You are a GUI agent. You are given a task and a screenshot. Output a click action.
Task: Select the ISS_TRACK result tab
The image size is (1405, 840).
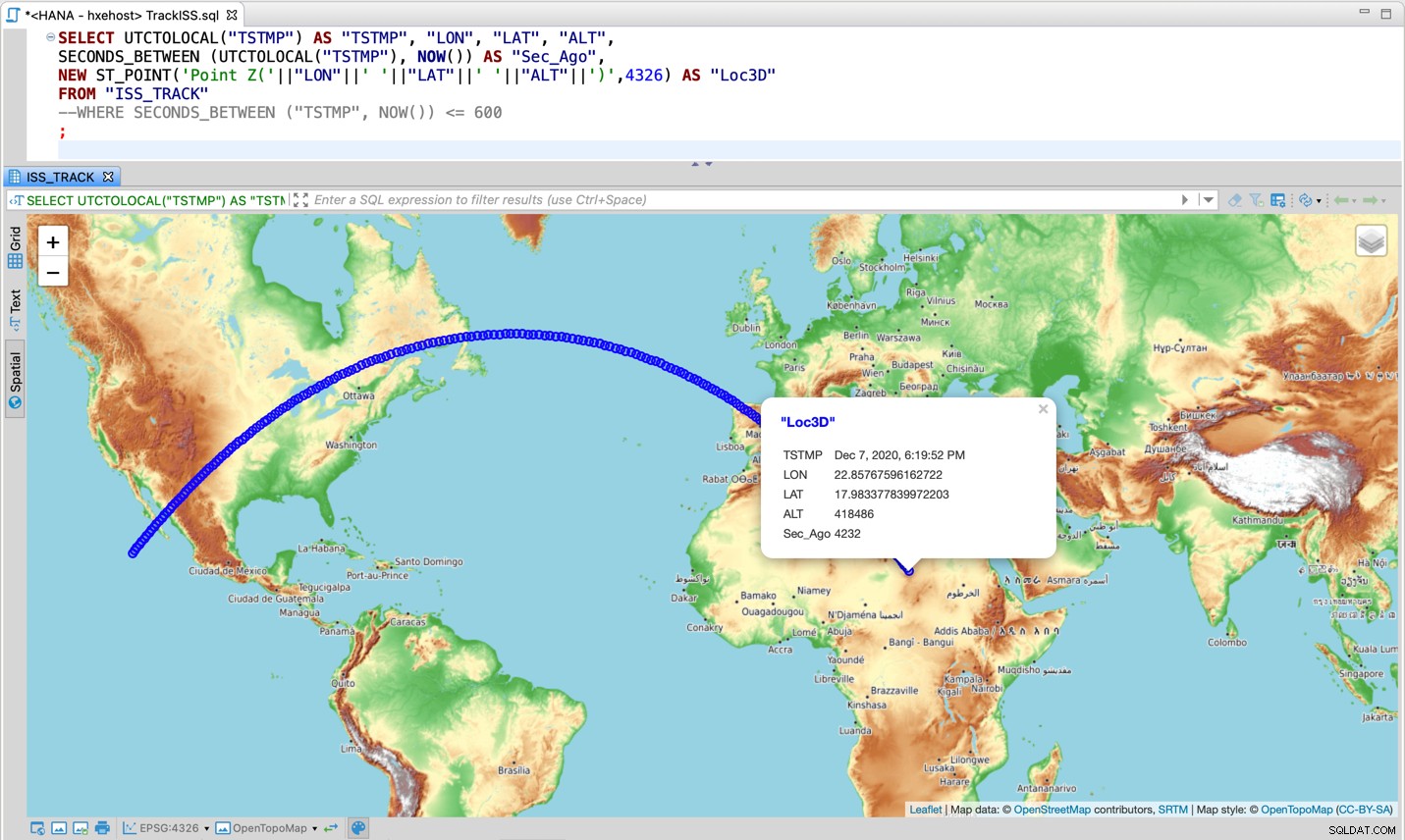coord(60,177)
